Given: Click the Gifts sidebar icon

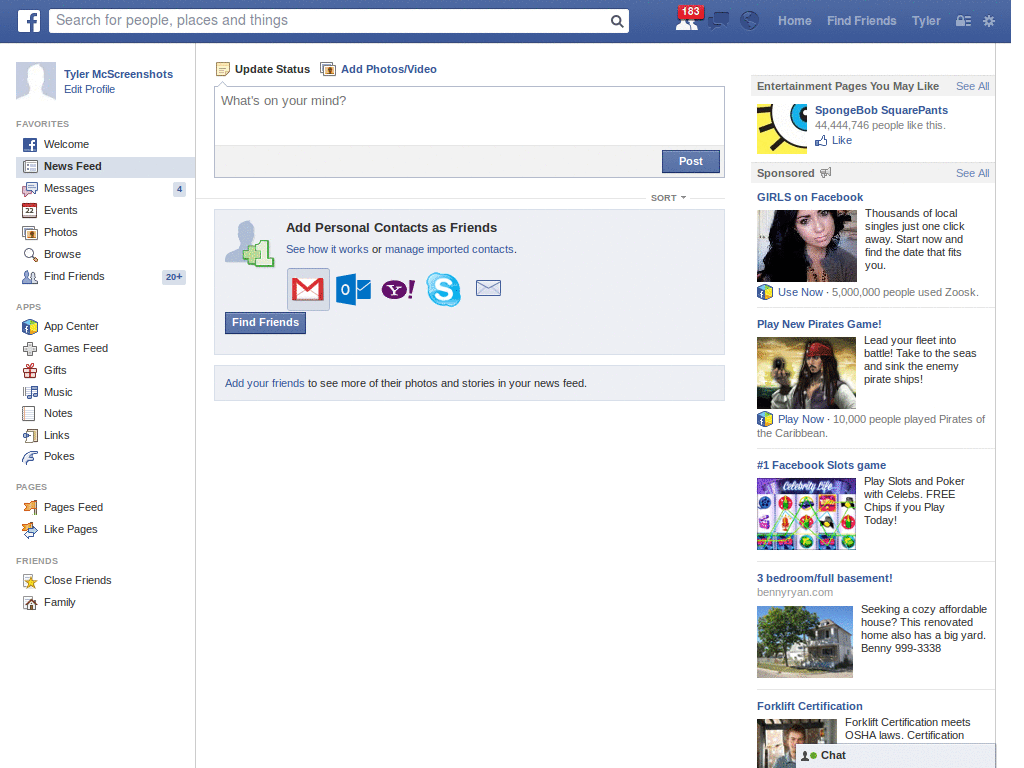Looking at the screenshot, I should [x=30, y=370].
